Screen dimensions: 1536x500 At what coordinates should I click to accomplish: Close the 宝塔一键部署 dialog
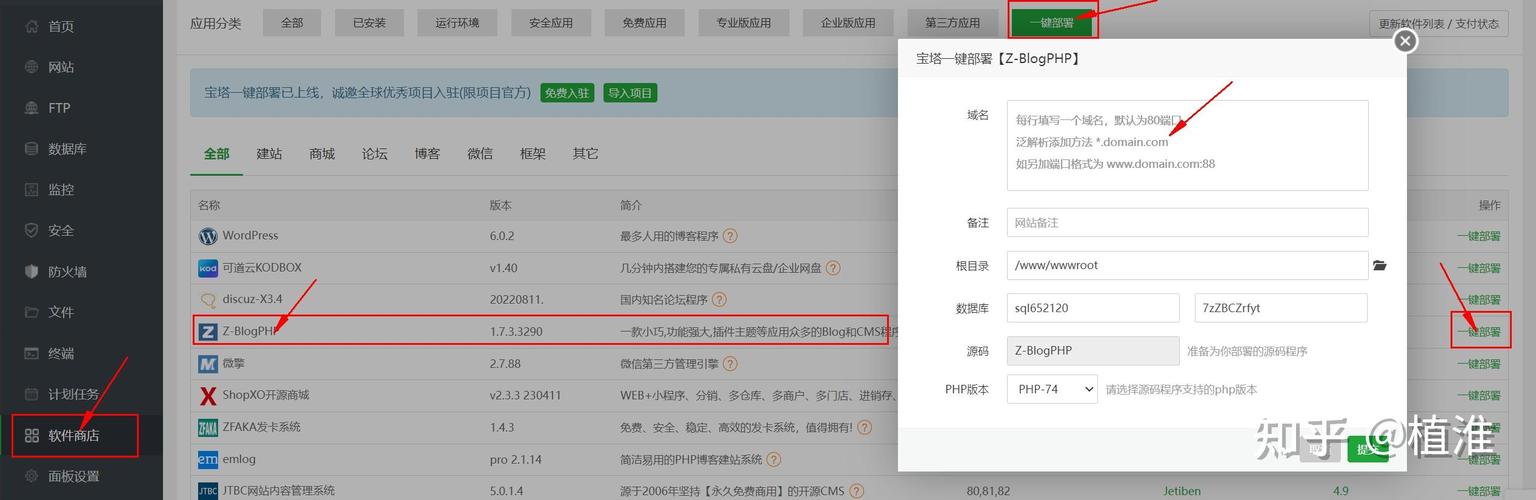click(x=1405, y=41)
